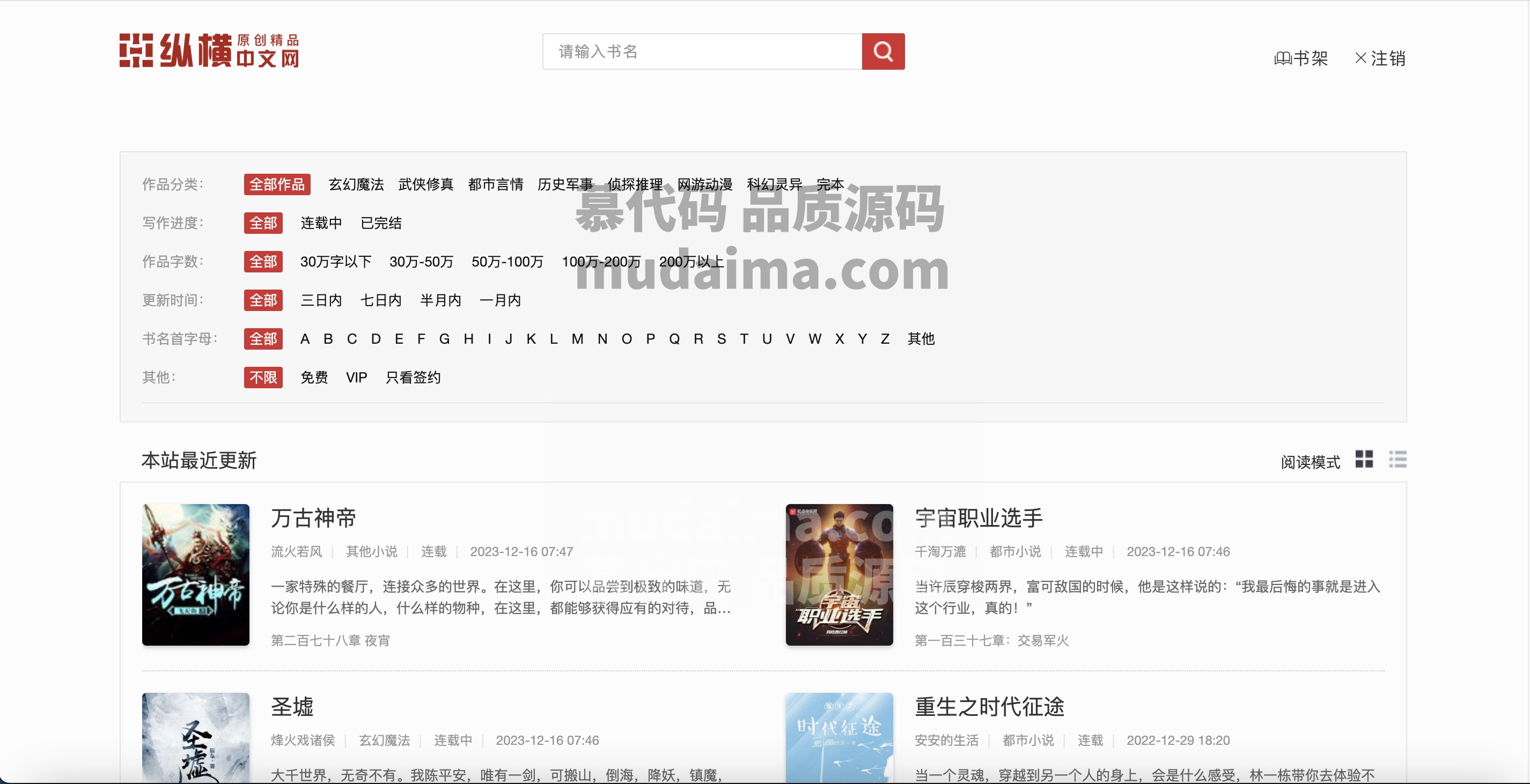
Task: Open 宇宙职业选手 book cover thumbnail
Action: [839, 574]
